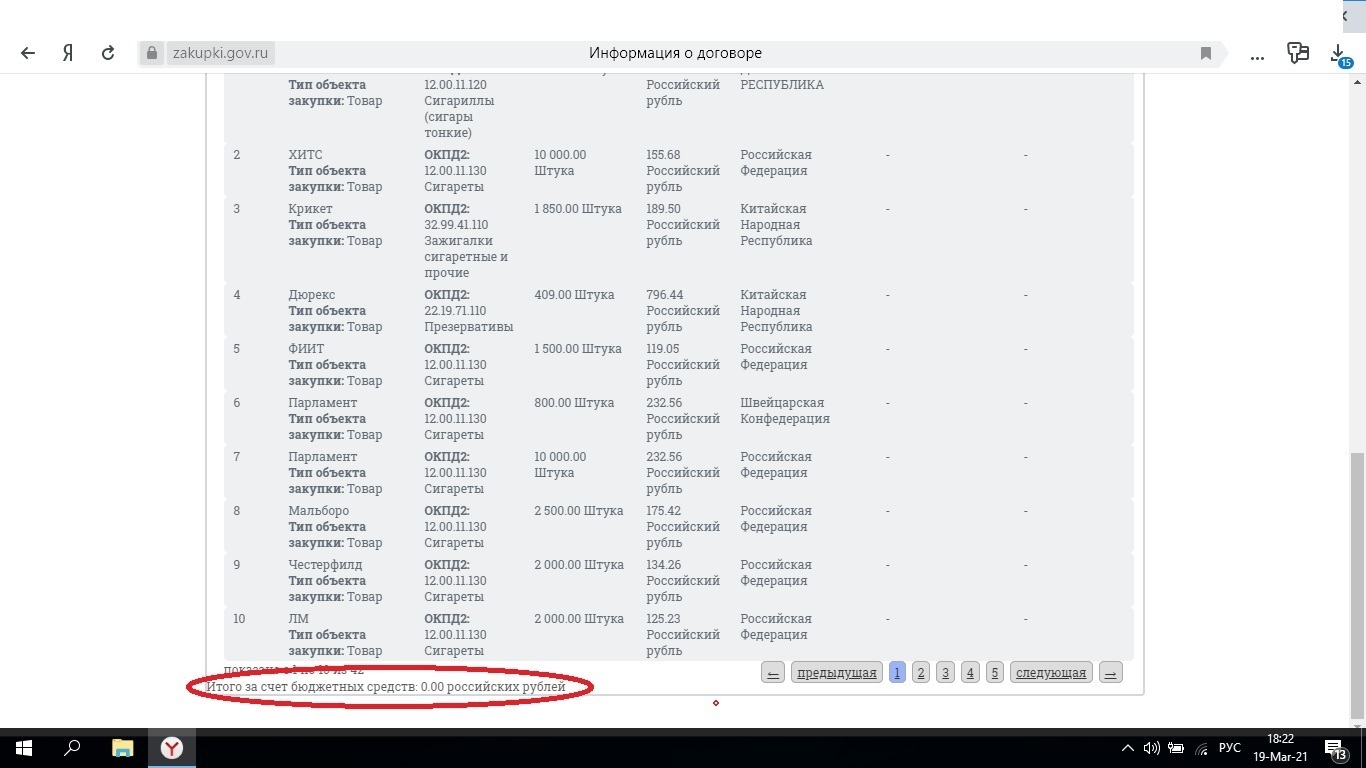Expand the hidden system tray icons
The width and height of the screenshot is (1366, 768).
(x=1128, y=748)
